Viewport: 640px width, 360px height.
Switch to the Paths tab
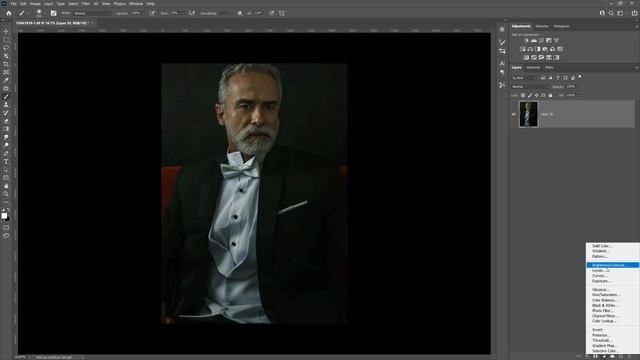click(x=549, y=67)
